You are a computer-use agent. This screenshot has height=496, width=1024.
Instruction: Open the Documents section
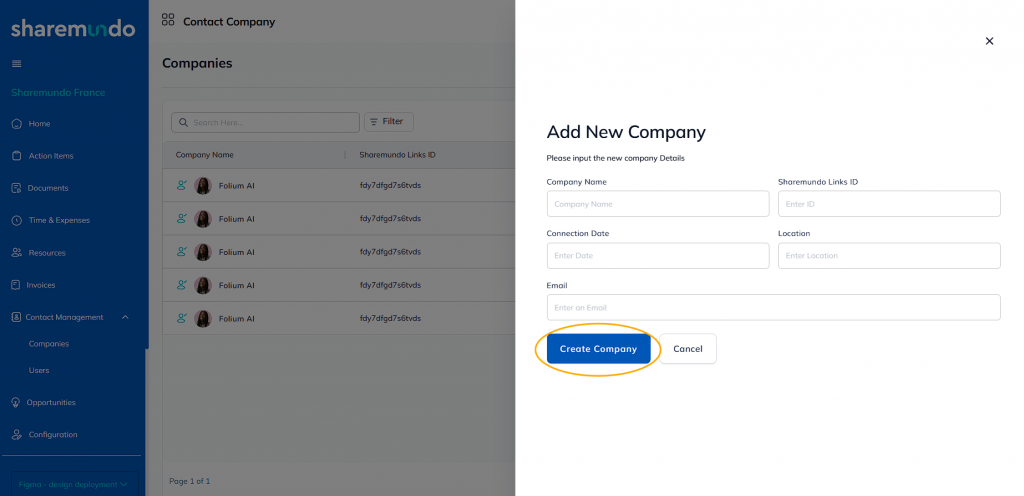click(x=47, y=188)
